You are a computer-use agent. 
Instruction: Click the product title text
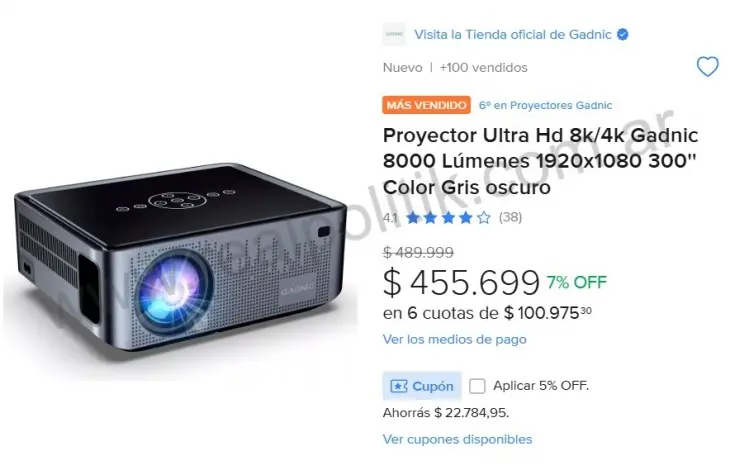tap(540, 161)
